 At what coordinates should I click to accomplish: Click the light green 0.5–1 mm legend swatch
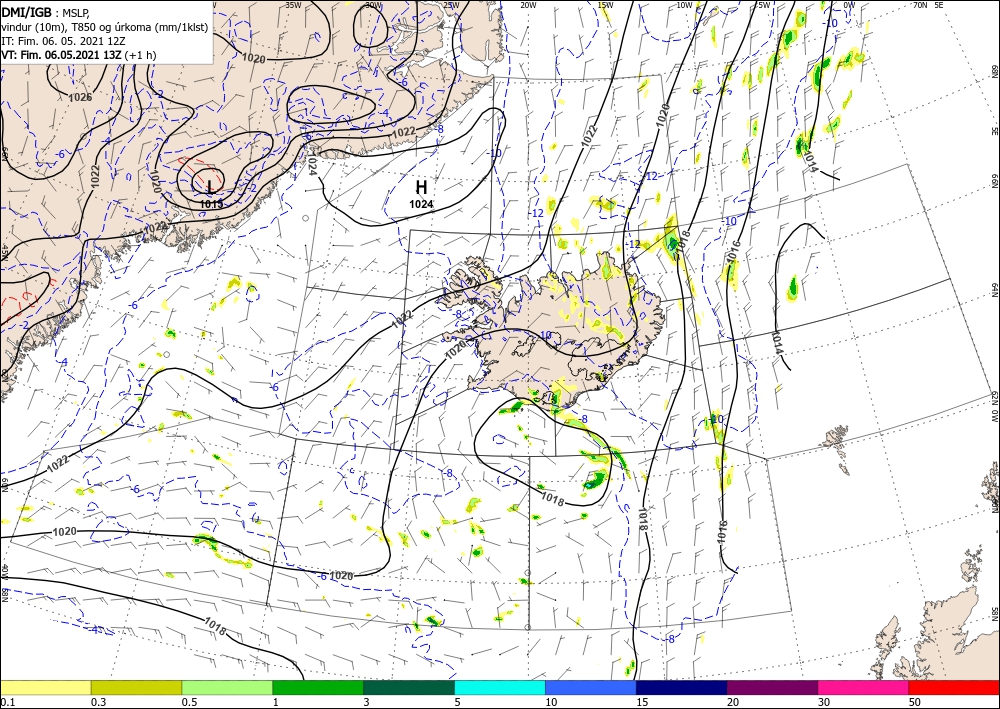click(x=227, y=688)
